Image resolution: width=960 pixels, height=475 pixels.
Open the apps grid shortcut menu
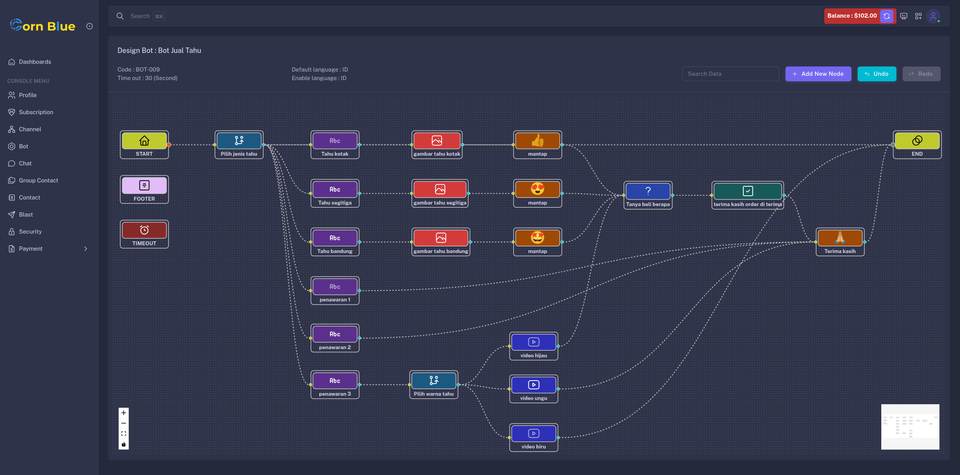tap(918, 16)
